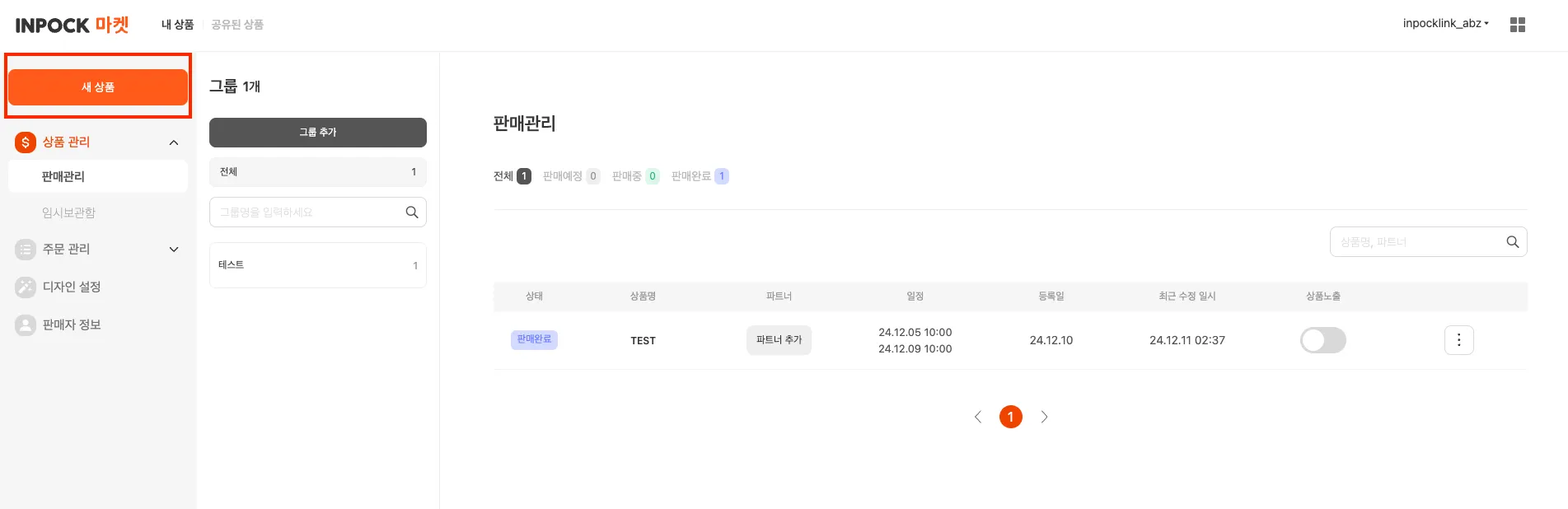Click the 그룹 추가 button
1568x509 pixels.
pos(317,133)
